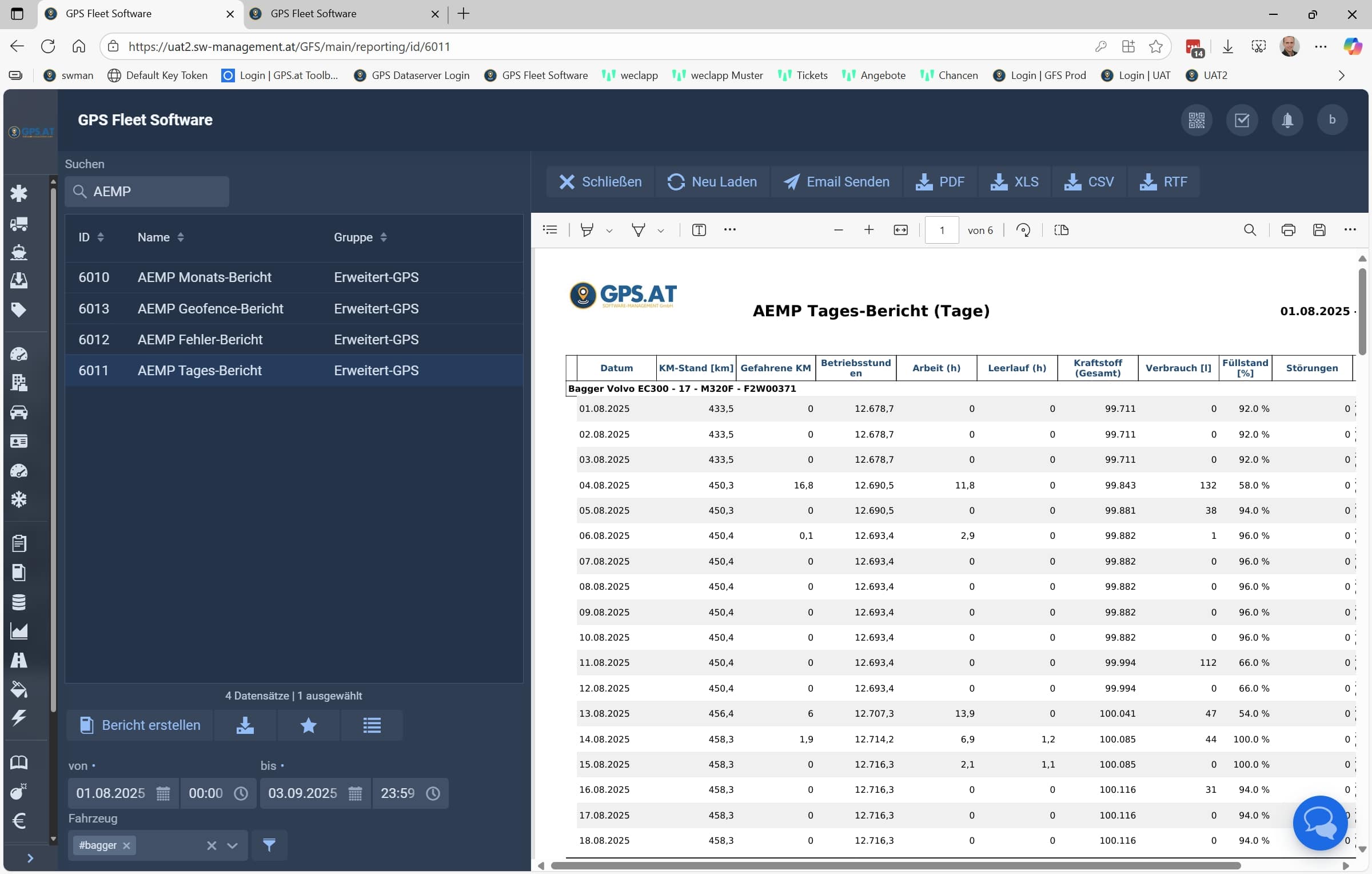Click the QR code icon in header
Image resolution: width=1372 pixels, height=874 pixels.
(1196, 120)
